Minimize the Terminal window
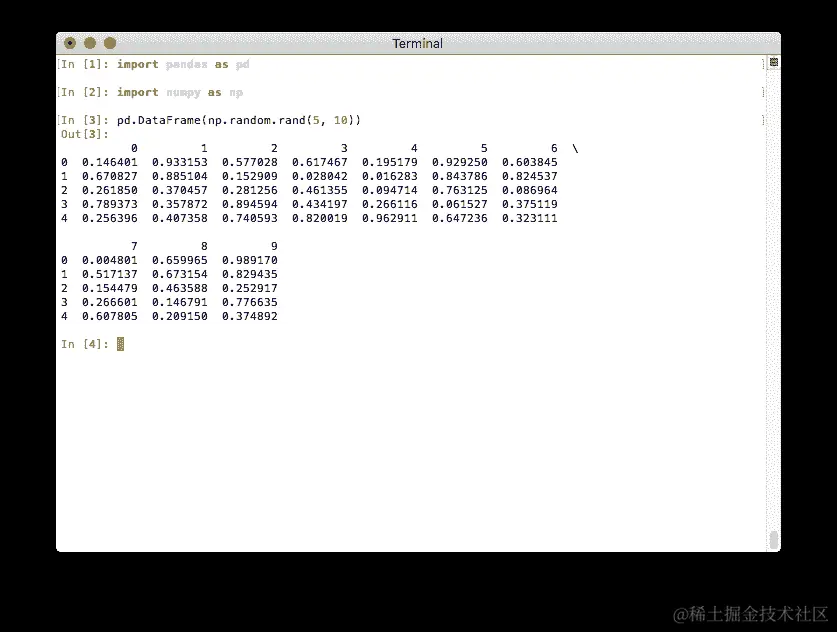 tap(90, 43)
